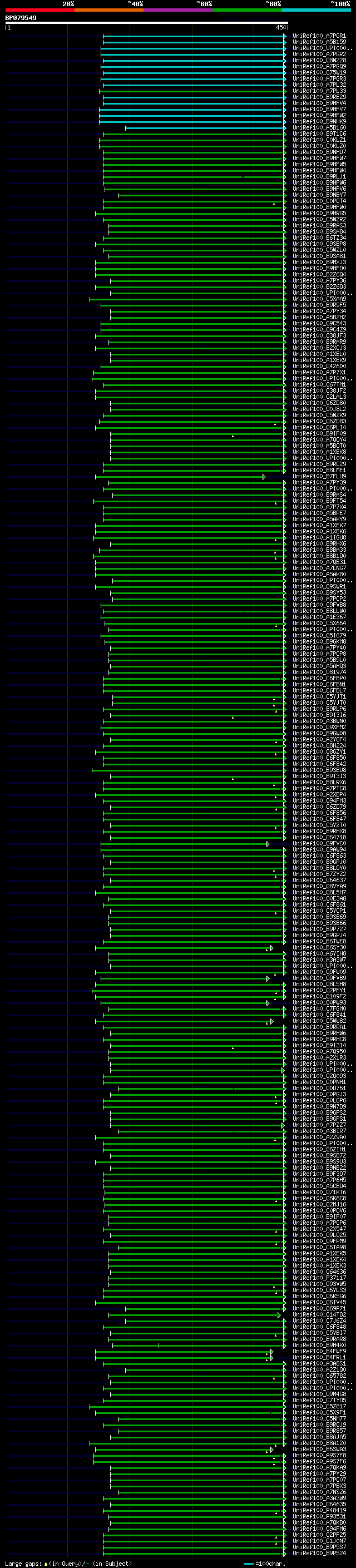The width and height of the screenshot is (356, 1568).
Task: Open hit UniRef100_Q8W228
Action: click(x=319, y=60)
